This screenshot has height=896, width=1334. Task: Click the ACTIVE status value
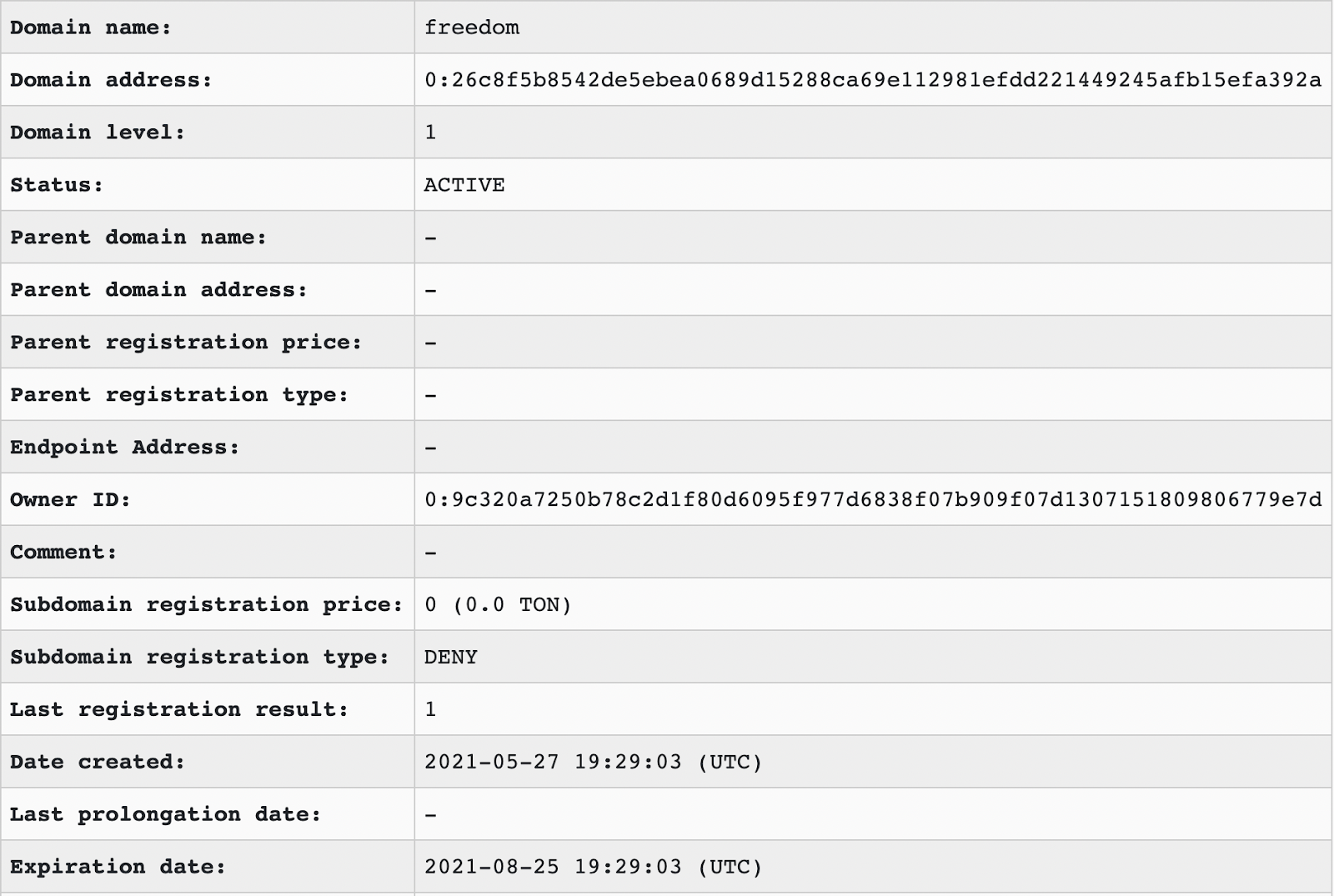(x=464, y=185)
